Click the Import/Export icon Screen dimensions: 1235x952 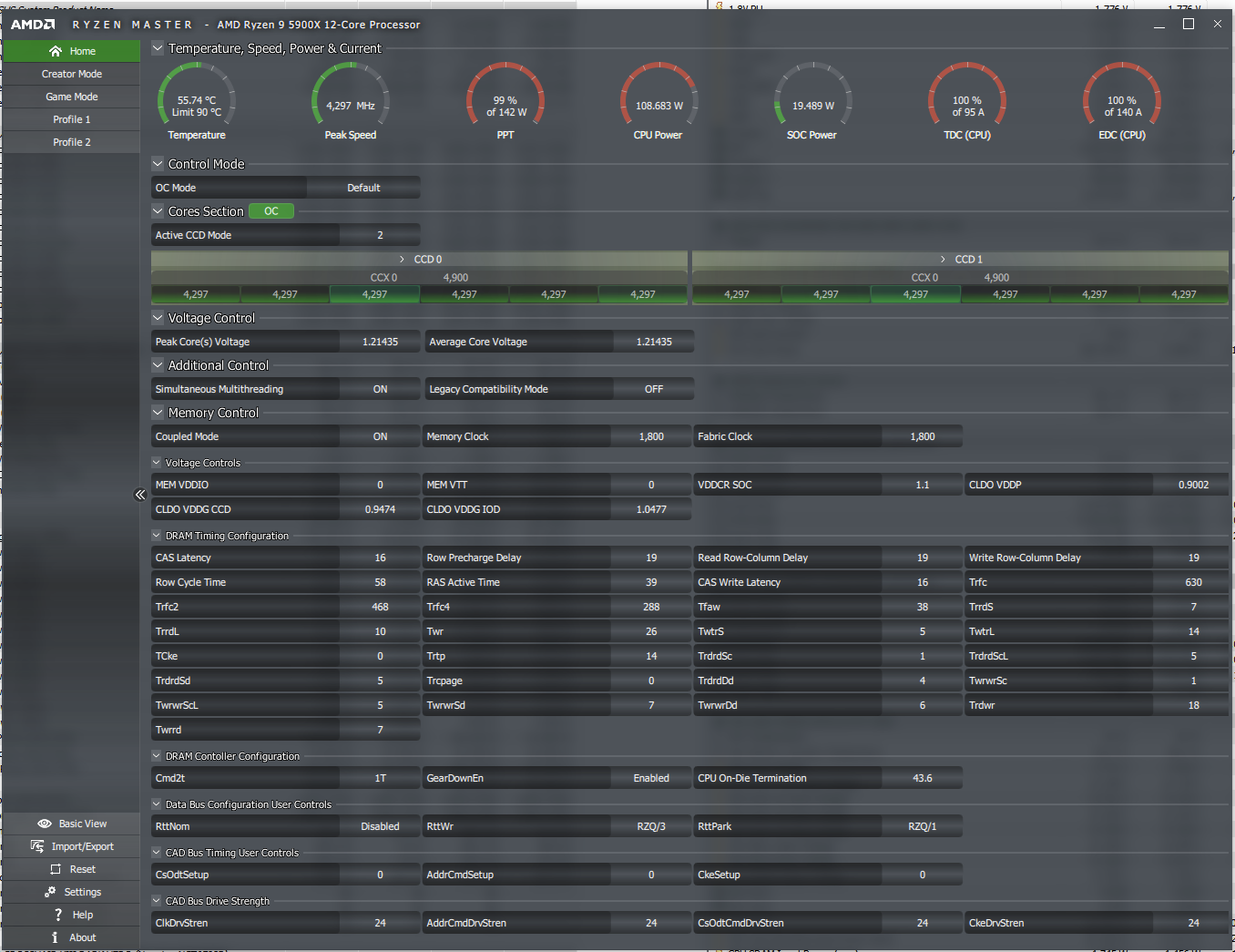tap(37, 846)
